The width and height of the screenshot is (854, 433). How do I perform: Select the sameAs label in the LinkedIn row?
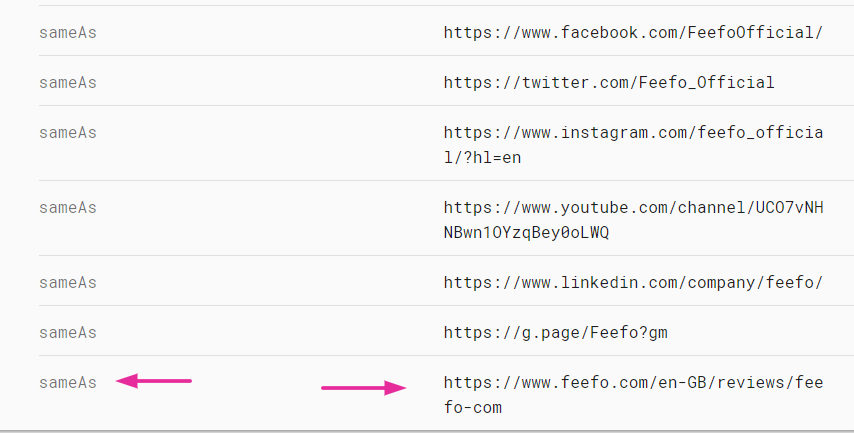point(68,282)
